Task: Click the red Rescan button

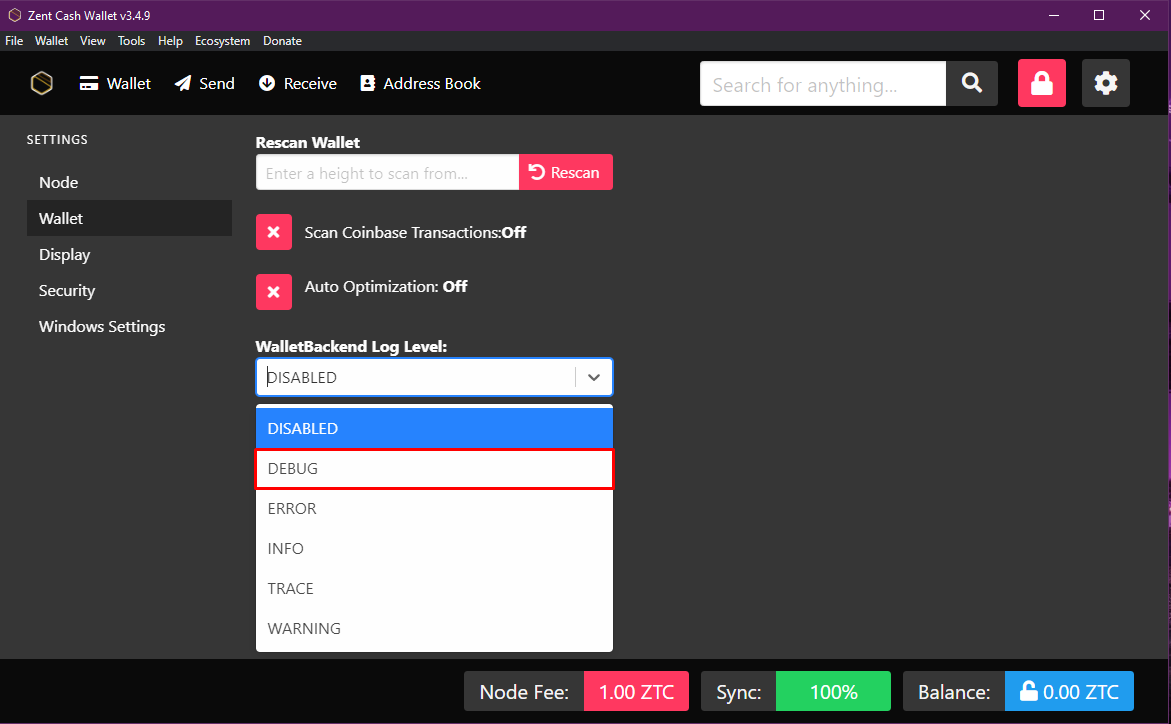Action: [565, 173]
